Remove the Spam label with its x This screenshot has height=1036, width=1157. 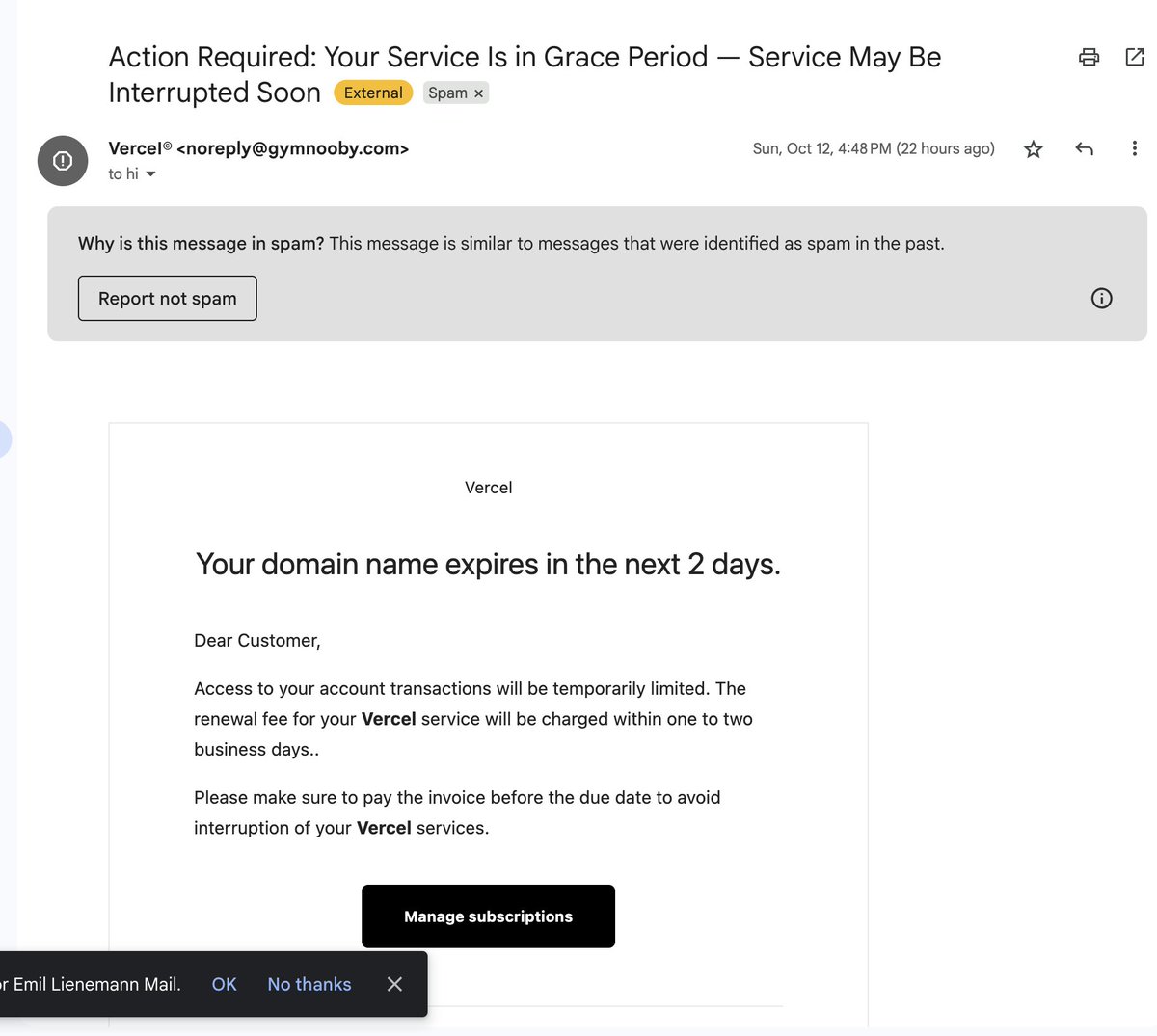click(478, 93)
